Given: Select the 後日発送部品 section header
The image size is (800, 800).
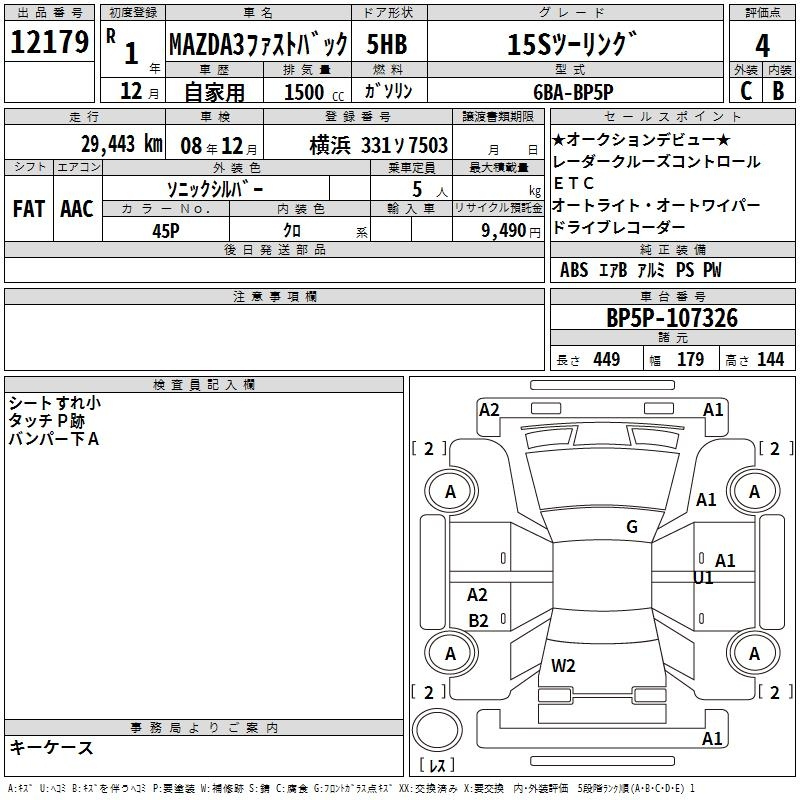Looking at the screenshot, I should pos(274,249).
